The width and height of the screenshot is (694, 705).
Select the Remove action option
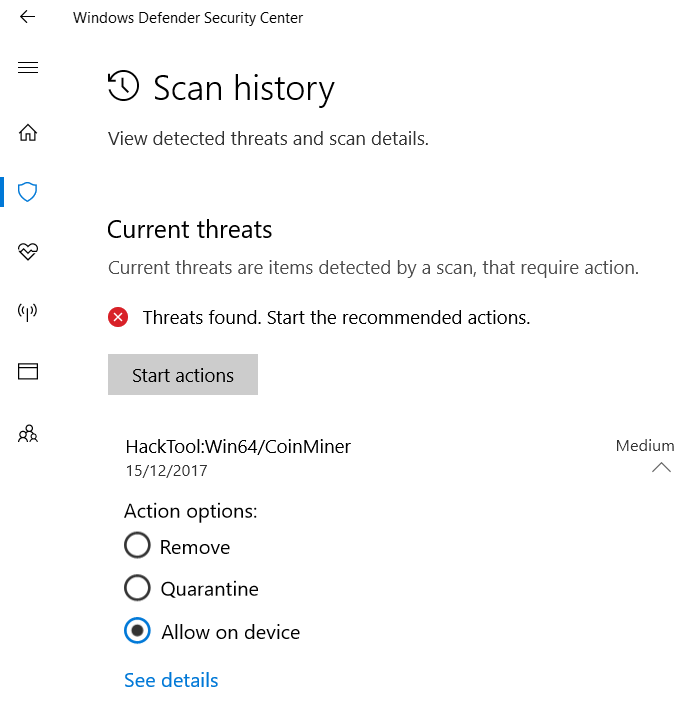pos(137,545)
